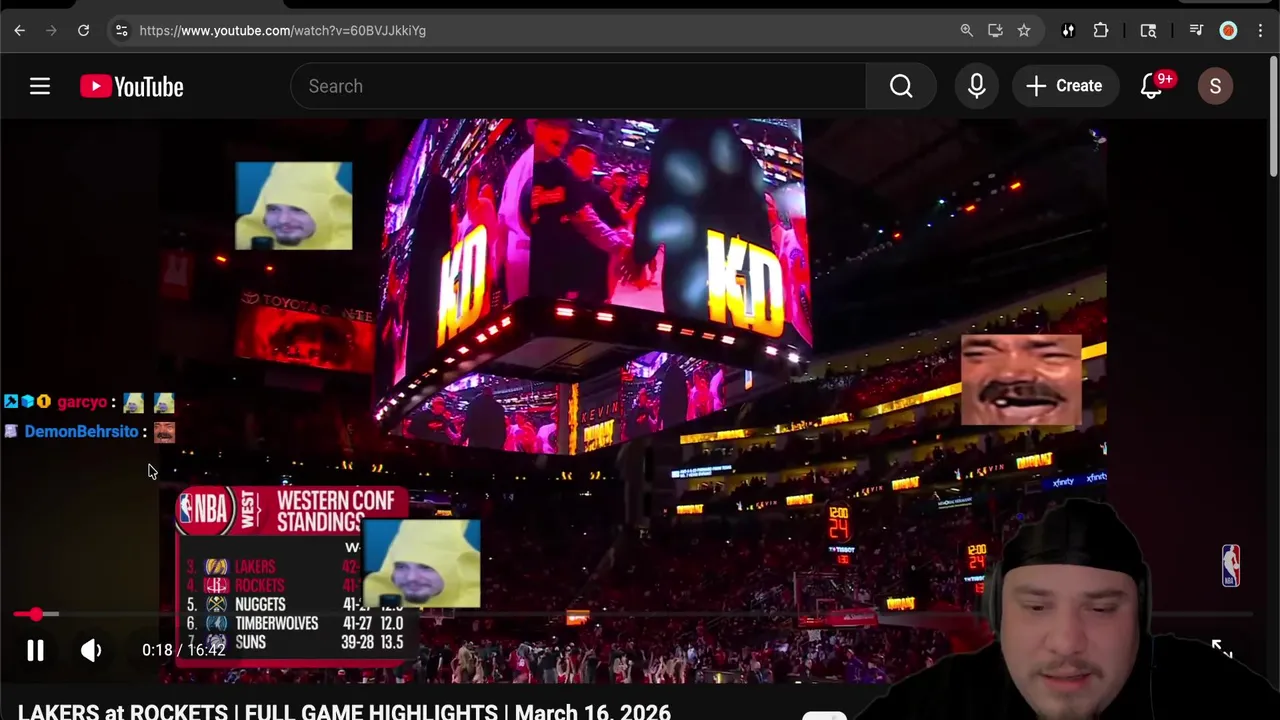Open the tab search icon
Viewport: 1280px width, 720px height.
click(1148, 31)
